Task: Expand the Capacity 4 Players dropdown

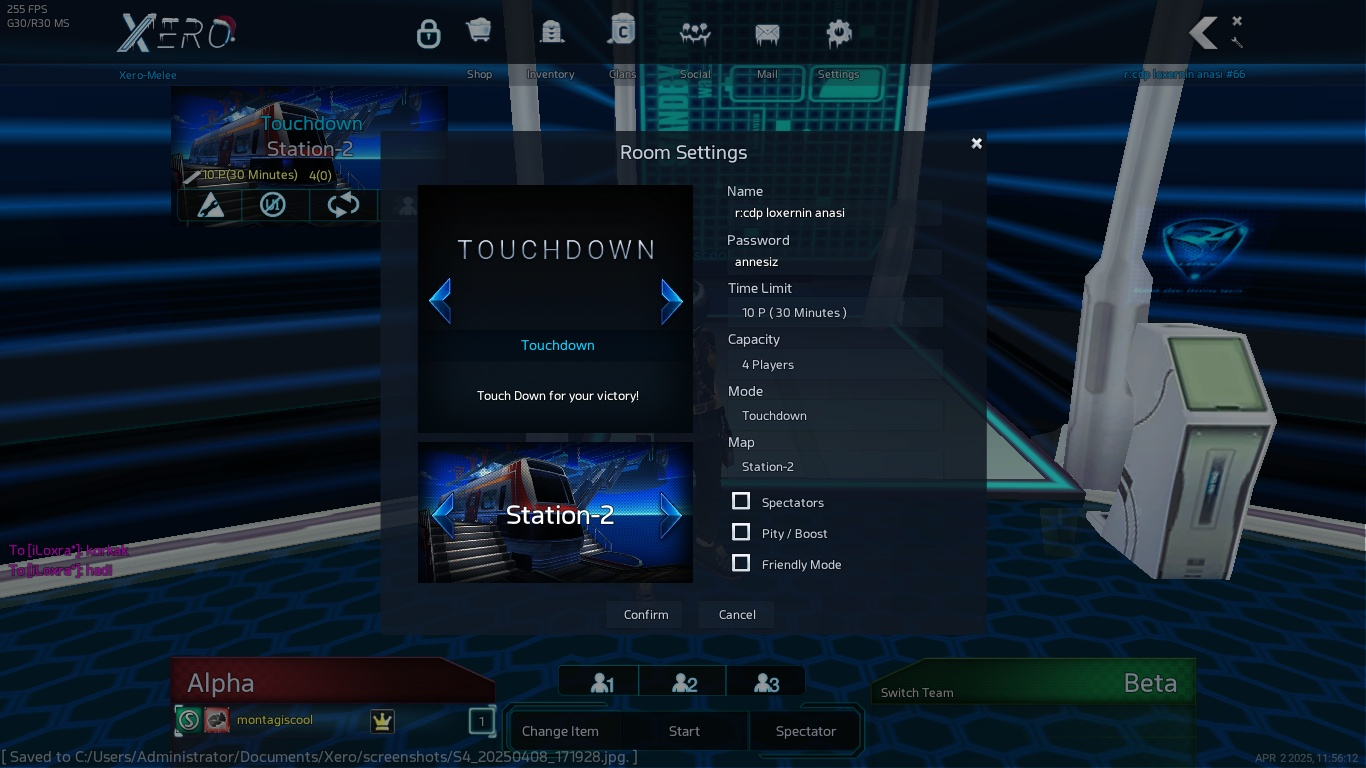Action: (x=834, y=365)
